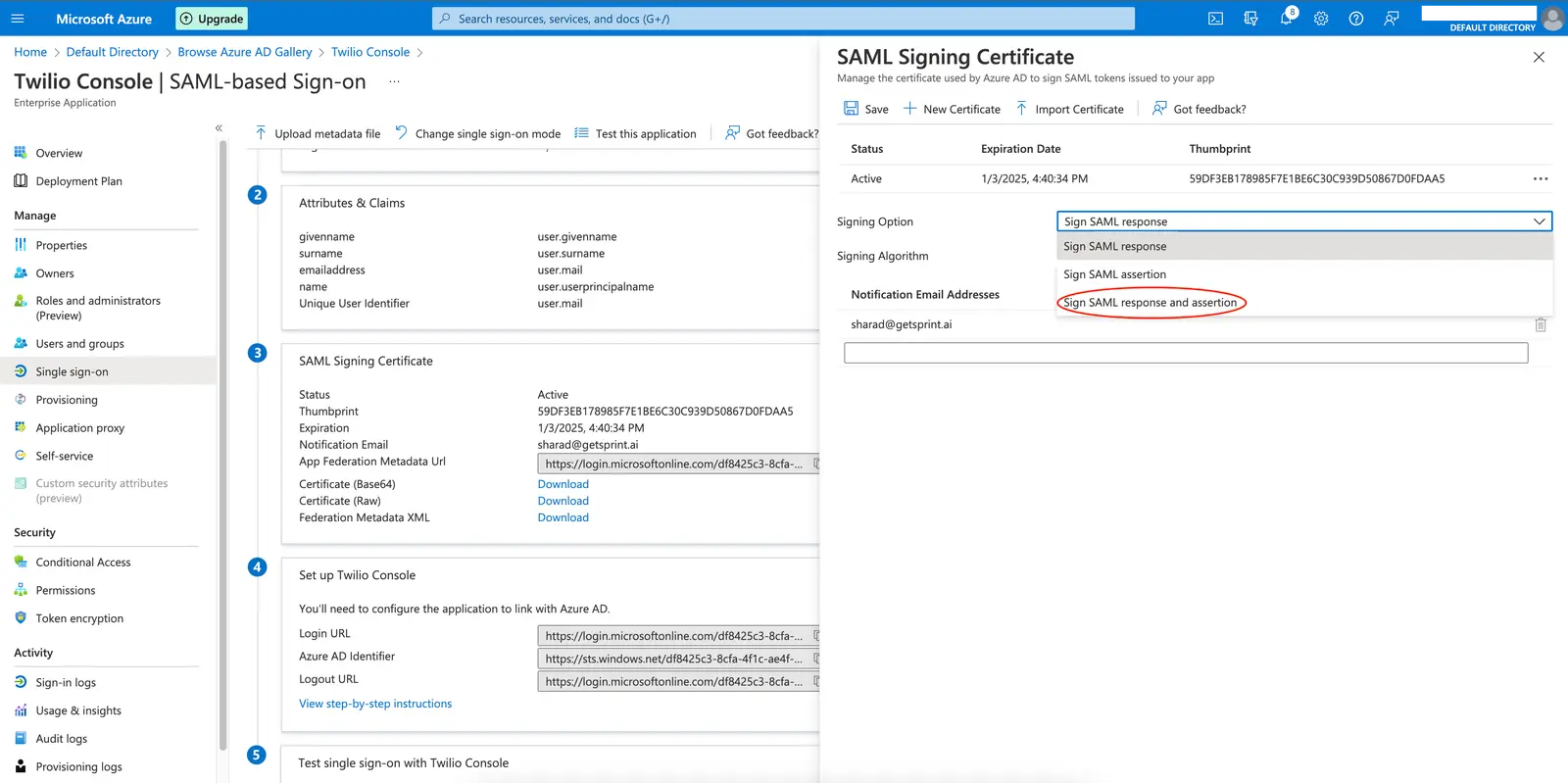The height and width of the screenshot is (783, 1568).
Task: Open the more options ellipsis beside the title
Action: click(394, 81)
